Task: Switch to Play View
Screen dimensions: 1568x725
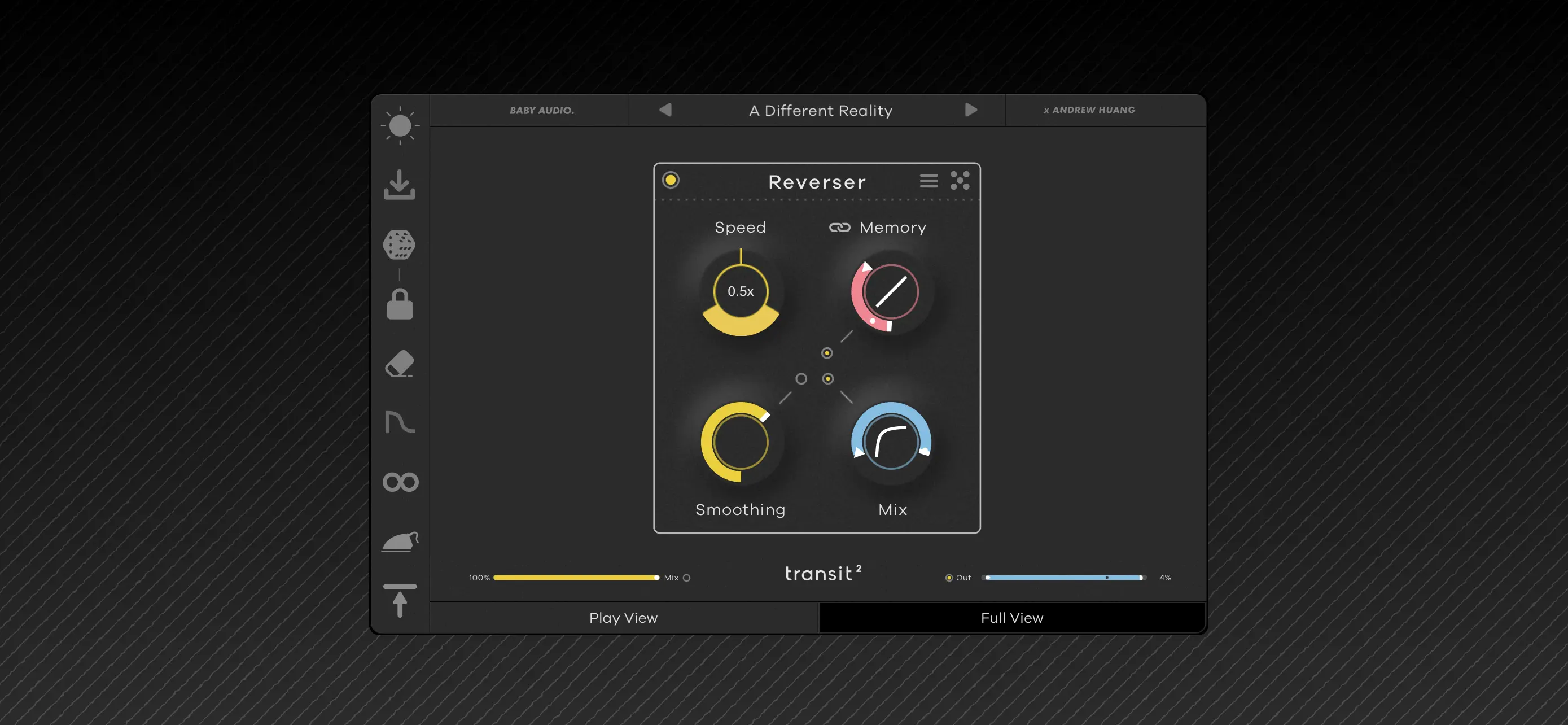Action: point(623,617)
